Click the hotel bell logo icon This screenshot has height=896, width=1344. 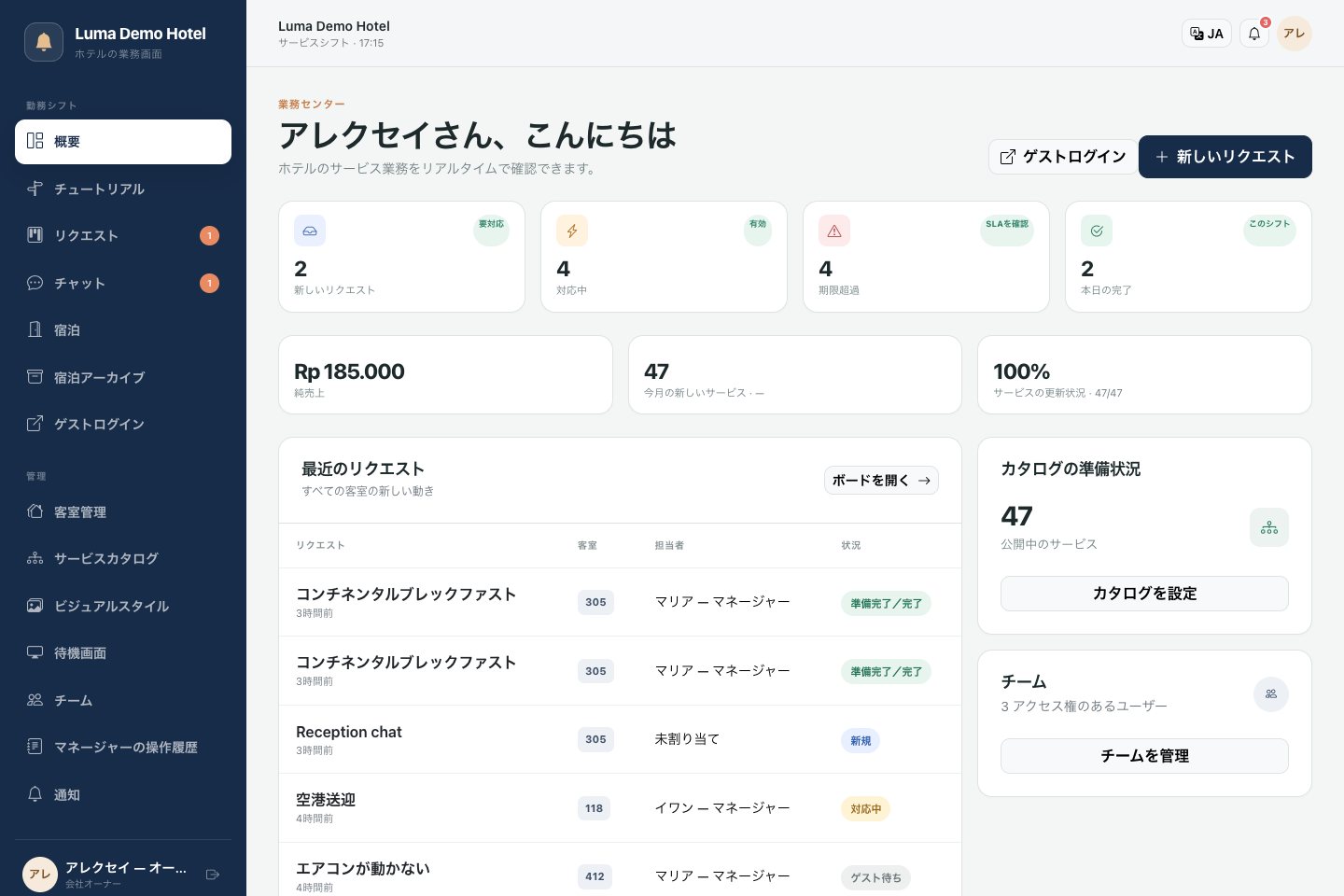(x=44, y=42)
